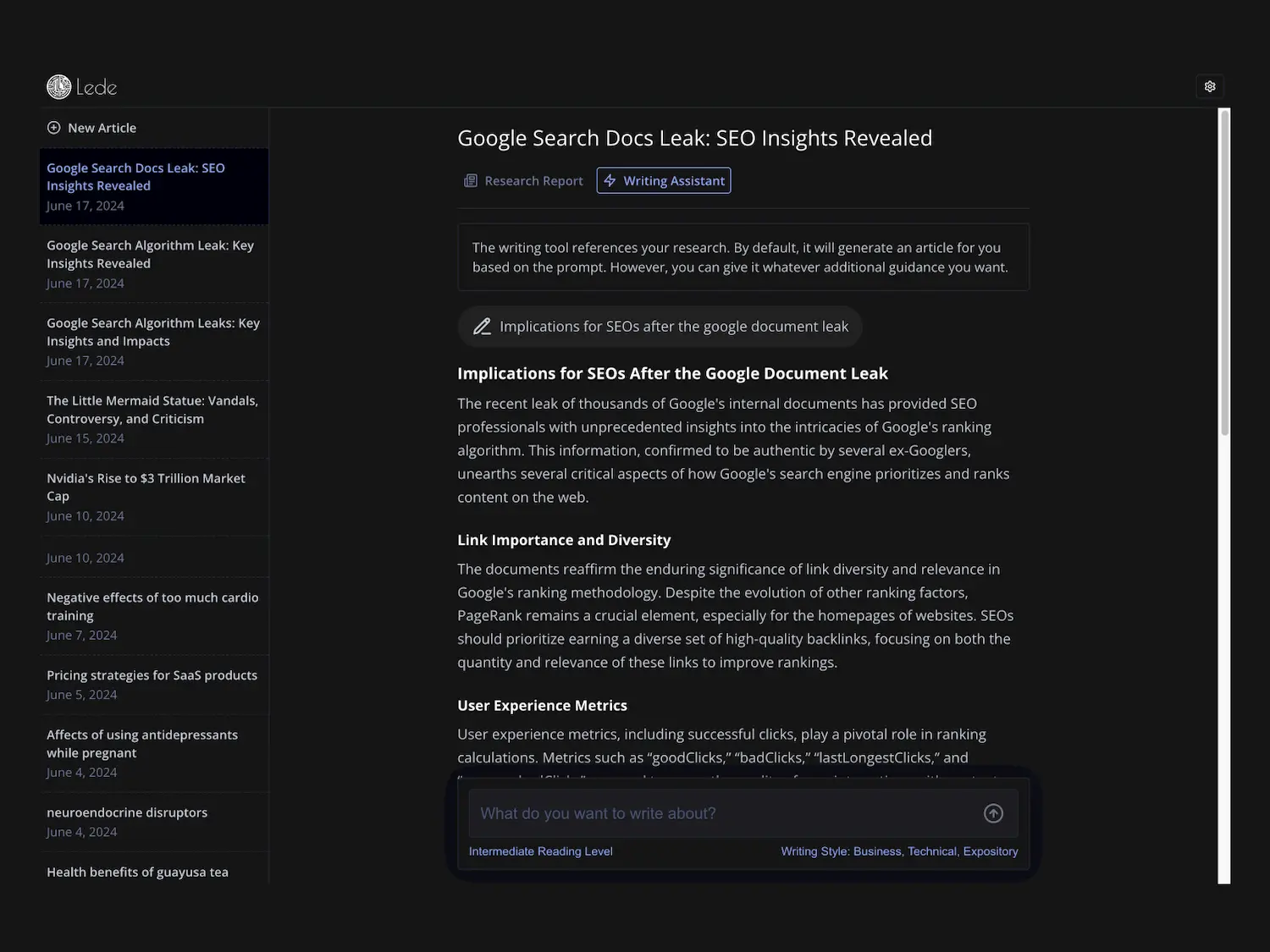Open 'Negative effects of too much cardio training'
Screen dimensions: 1270x952
[x=154, y=616]
